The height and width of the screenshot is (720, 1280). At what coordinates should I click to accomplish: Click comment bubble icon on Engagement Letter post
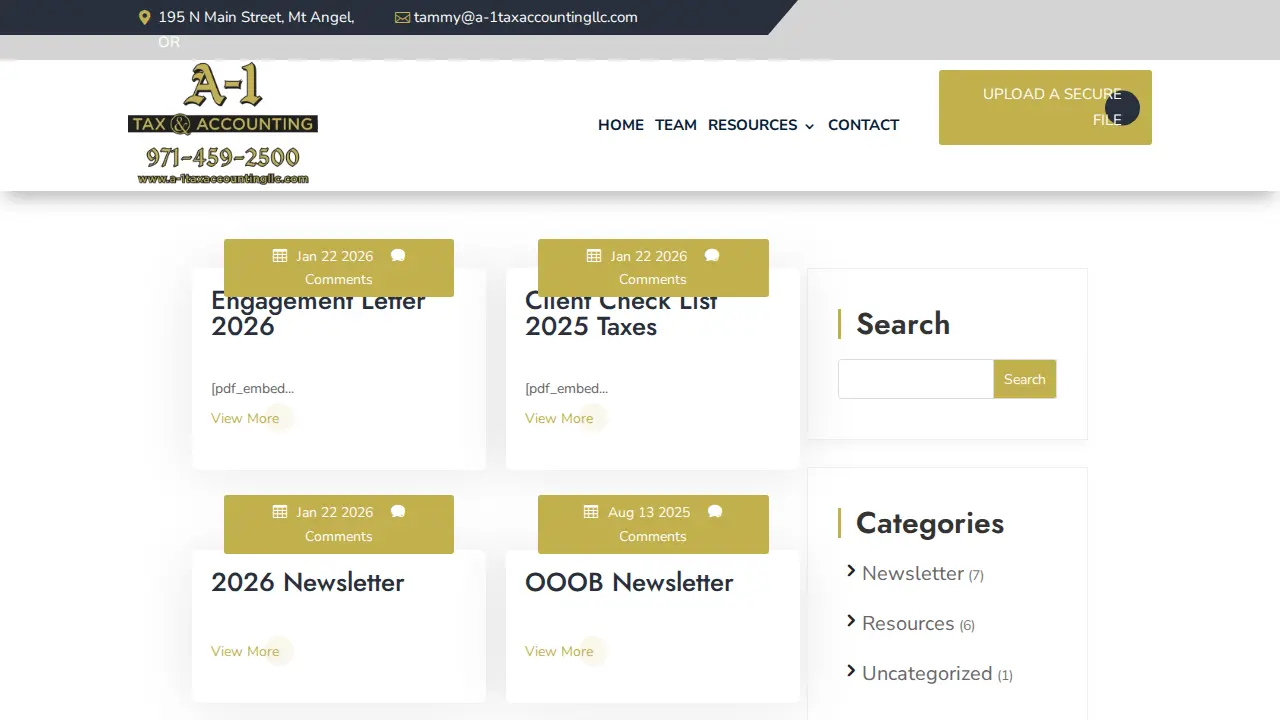(398, 256)
